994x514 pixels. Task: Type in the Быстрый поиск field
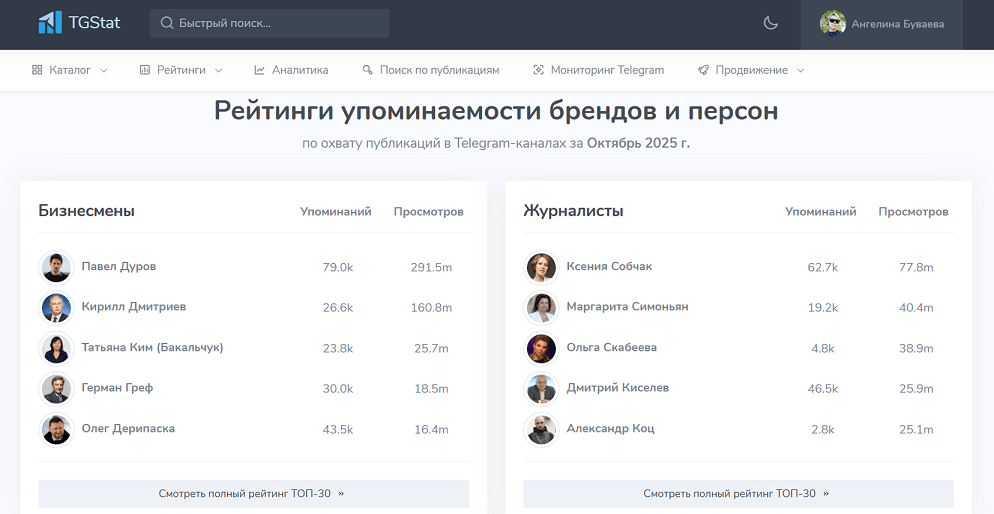tap(280, 23)
